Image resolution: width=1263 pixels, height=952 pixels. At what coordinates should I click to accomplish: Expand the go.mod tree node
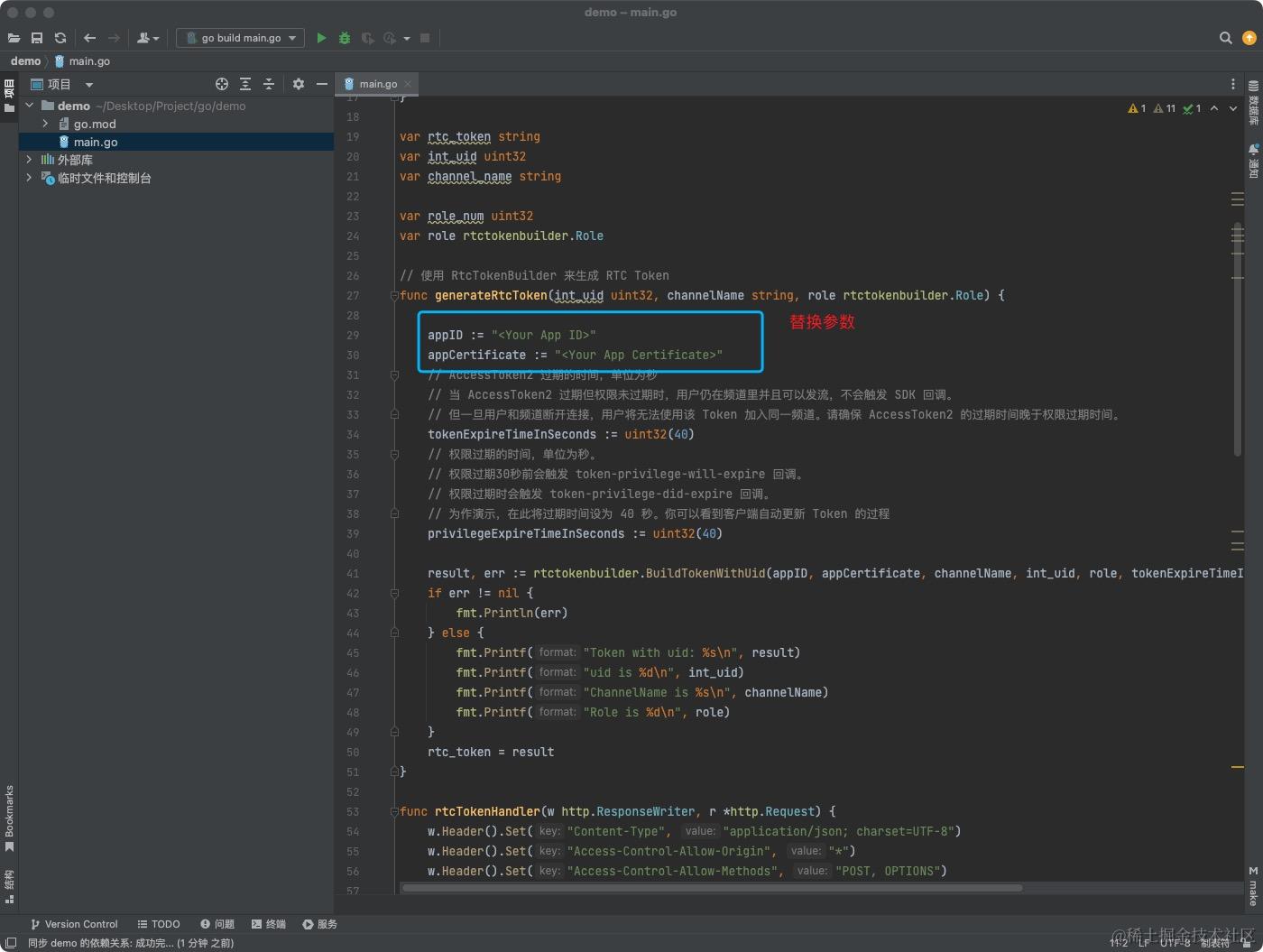click(46, 124)
